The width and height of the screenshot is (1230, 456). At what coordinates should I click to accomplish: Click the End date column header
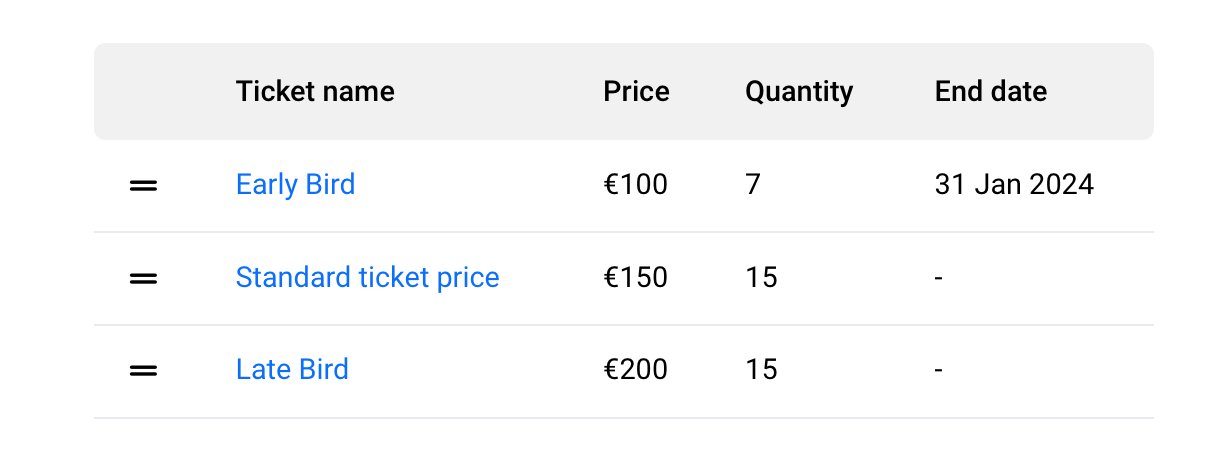(990, 92)
